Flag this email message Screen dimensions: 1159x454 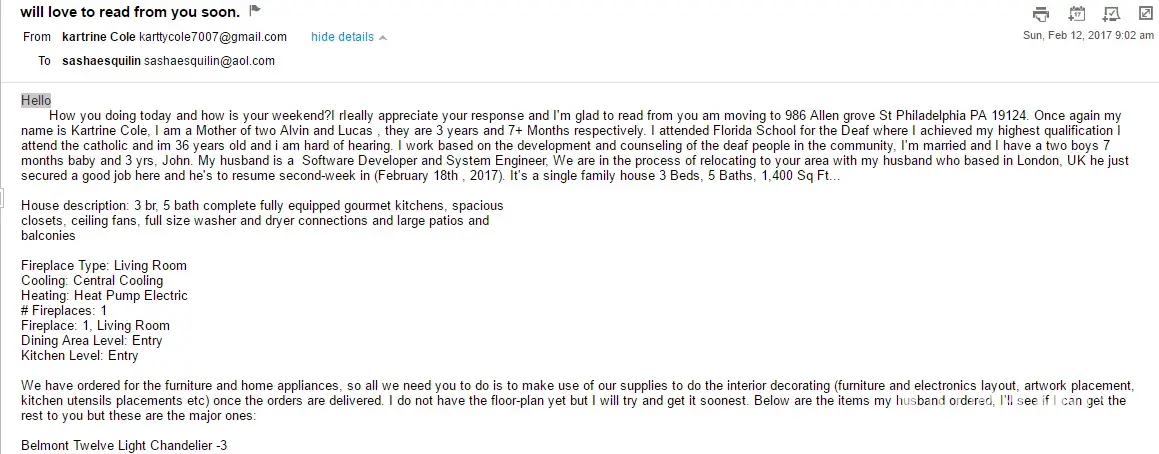point(255,12)
